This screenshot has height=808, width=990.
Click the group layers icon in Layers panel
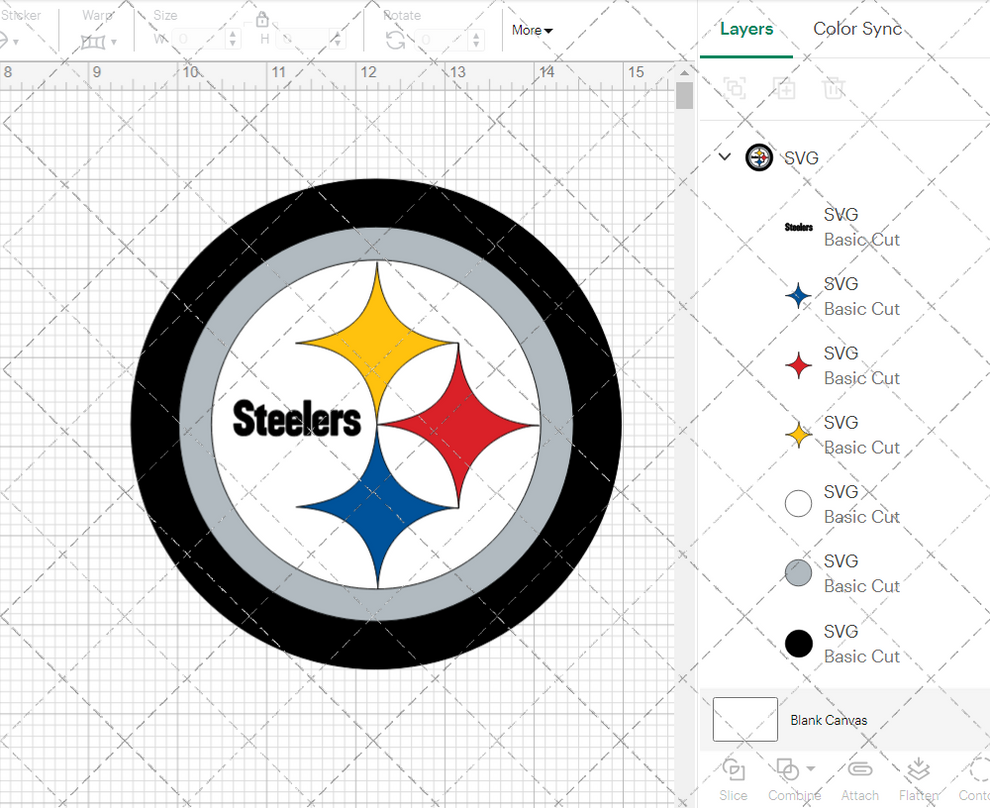coord(735,88)
